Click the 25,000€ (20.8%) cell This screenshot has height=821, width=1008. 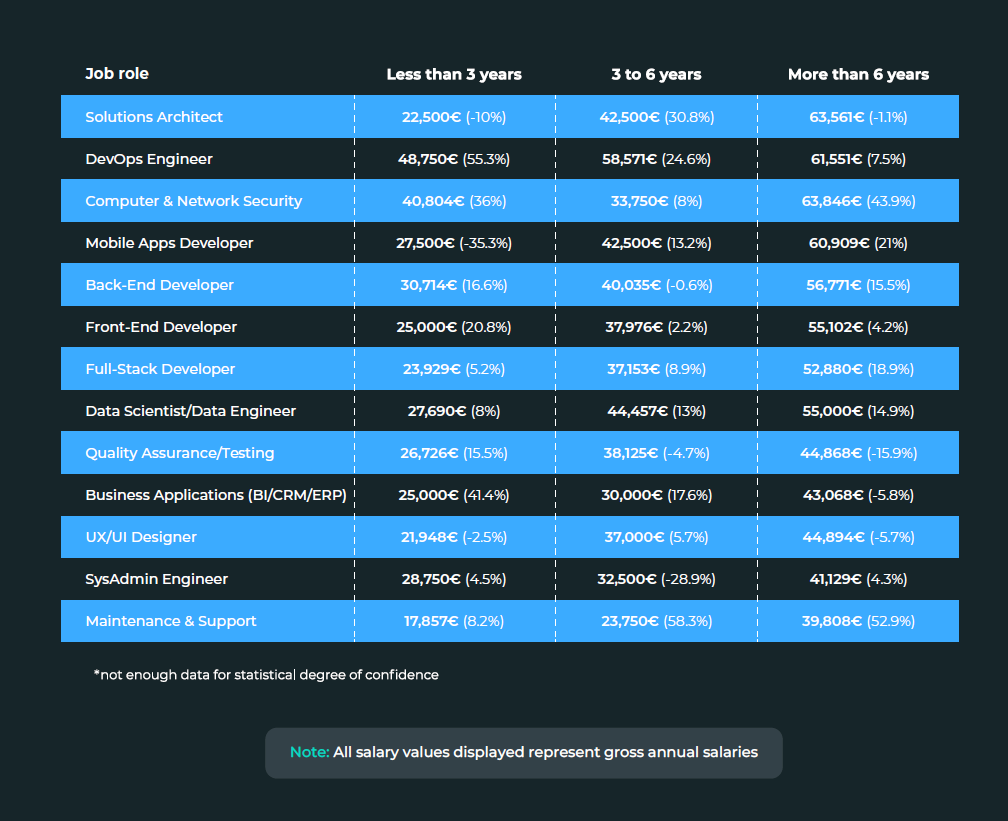coord(454,327)
